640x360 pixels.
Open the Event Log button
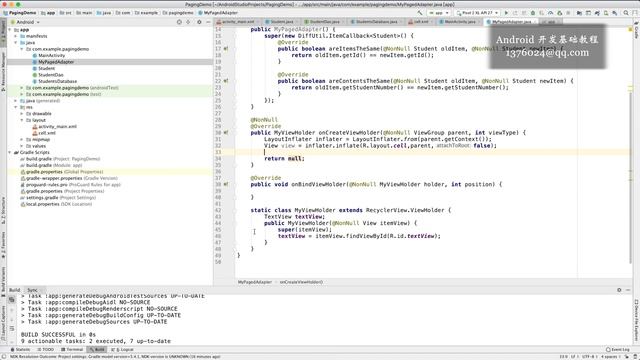tap(618, 349)
